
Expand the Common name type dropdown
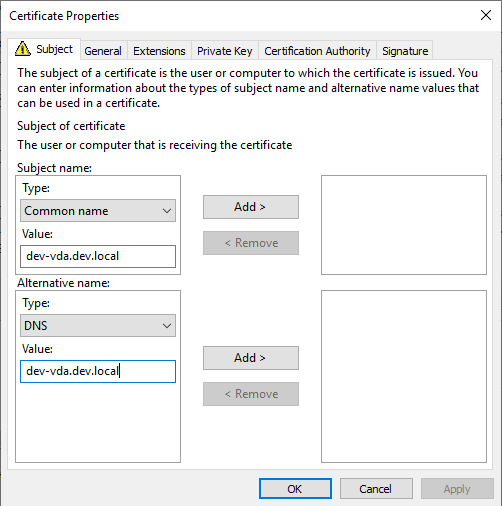[x=98, y=211]
